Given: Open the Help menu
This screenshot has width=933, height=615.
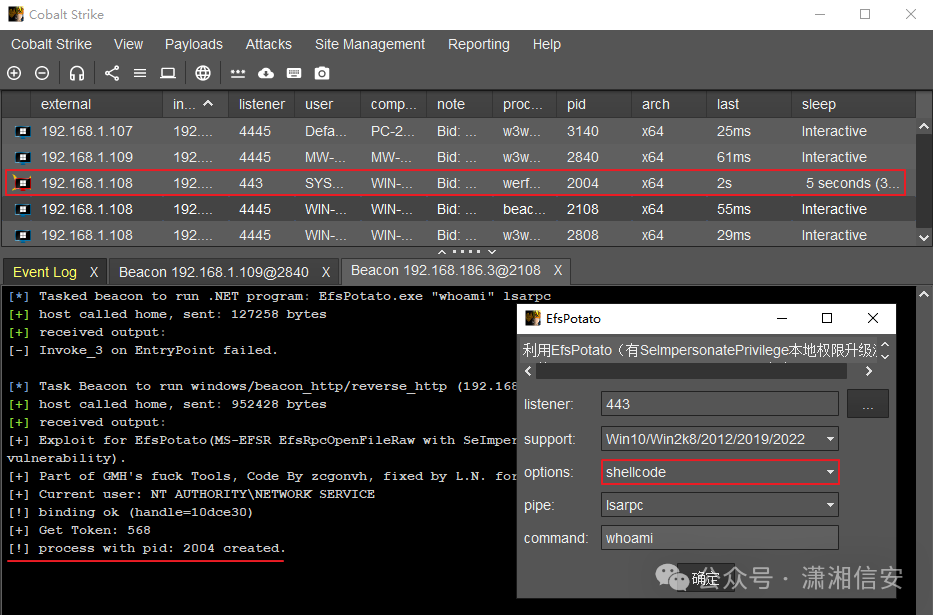Looking at the screenshot, I should pos(546,45).
